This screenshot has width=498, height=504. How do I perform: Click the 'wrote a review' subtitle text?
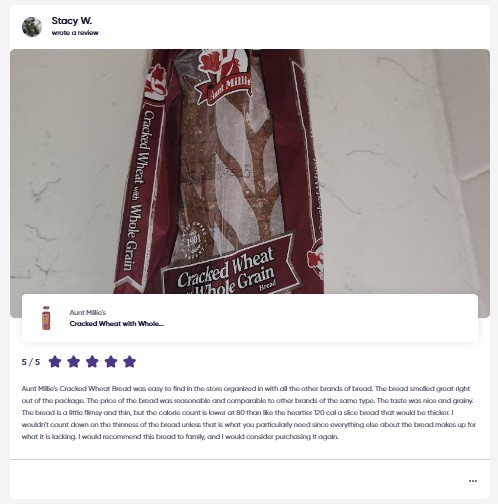coord(75,33)
